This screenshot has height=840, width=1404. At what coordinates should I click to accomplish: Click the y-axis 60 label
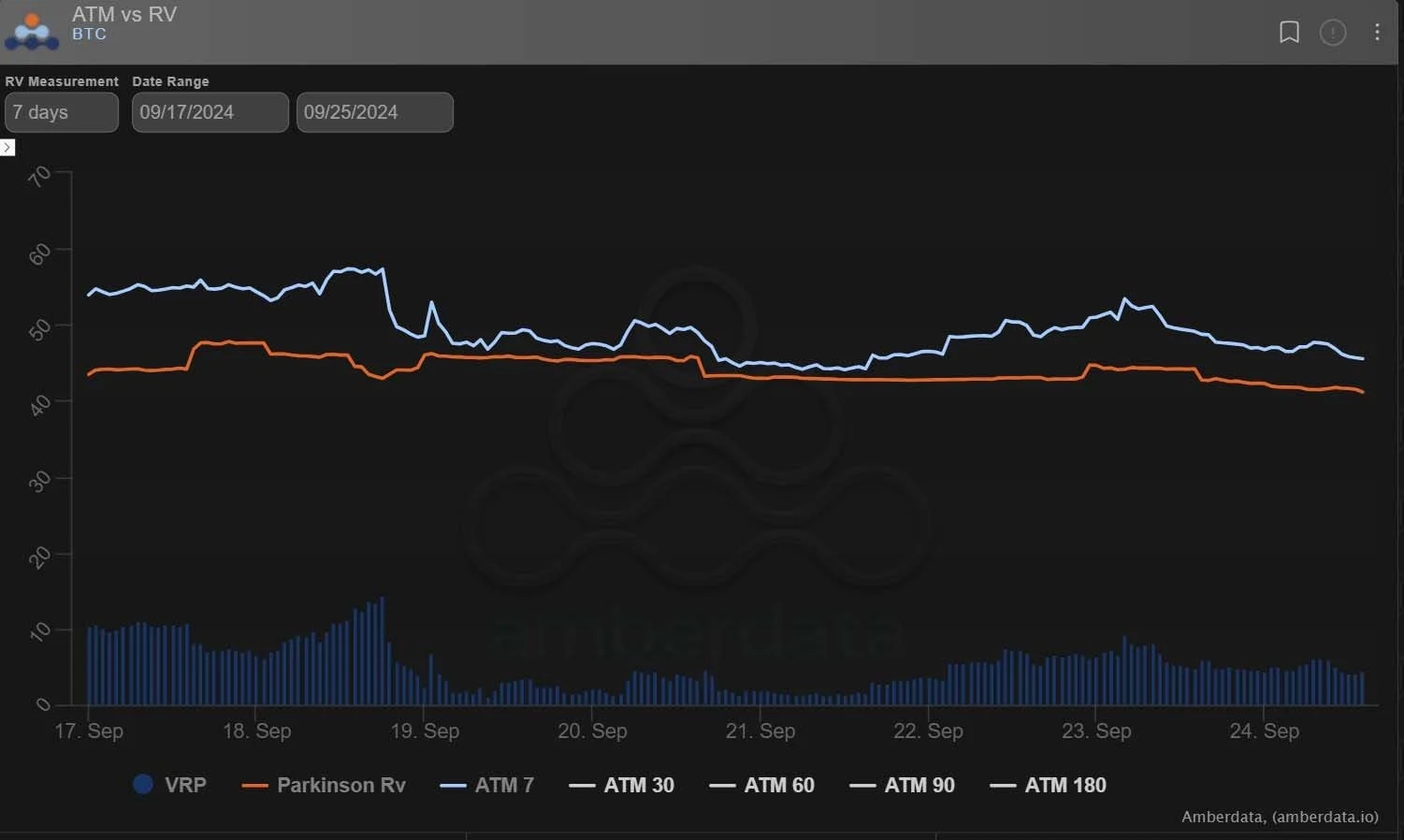[x=39, y=253]
